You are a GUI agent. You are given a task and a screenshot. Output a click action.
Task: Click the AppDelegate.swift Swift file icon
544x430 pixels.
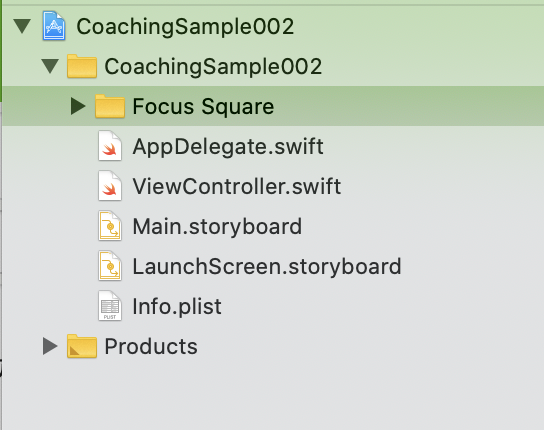tap(110, 146)
